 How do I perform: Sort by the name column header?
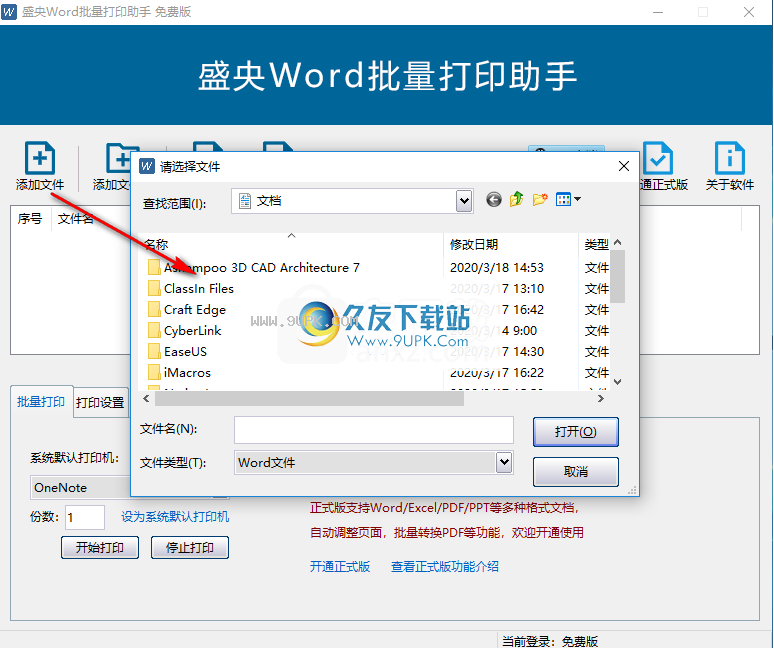click(x=291, y=244)
